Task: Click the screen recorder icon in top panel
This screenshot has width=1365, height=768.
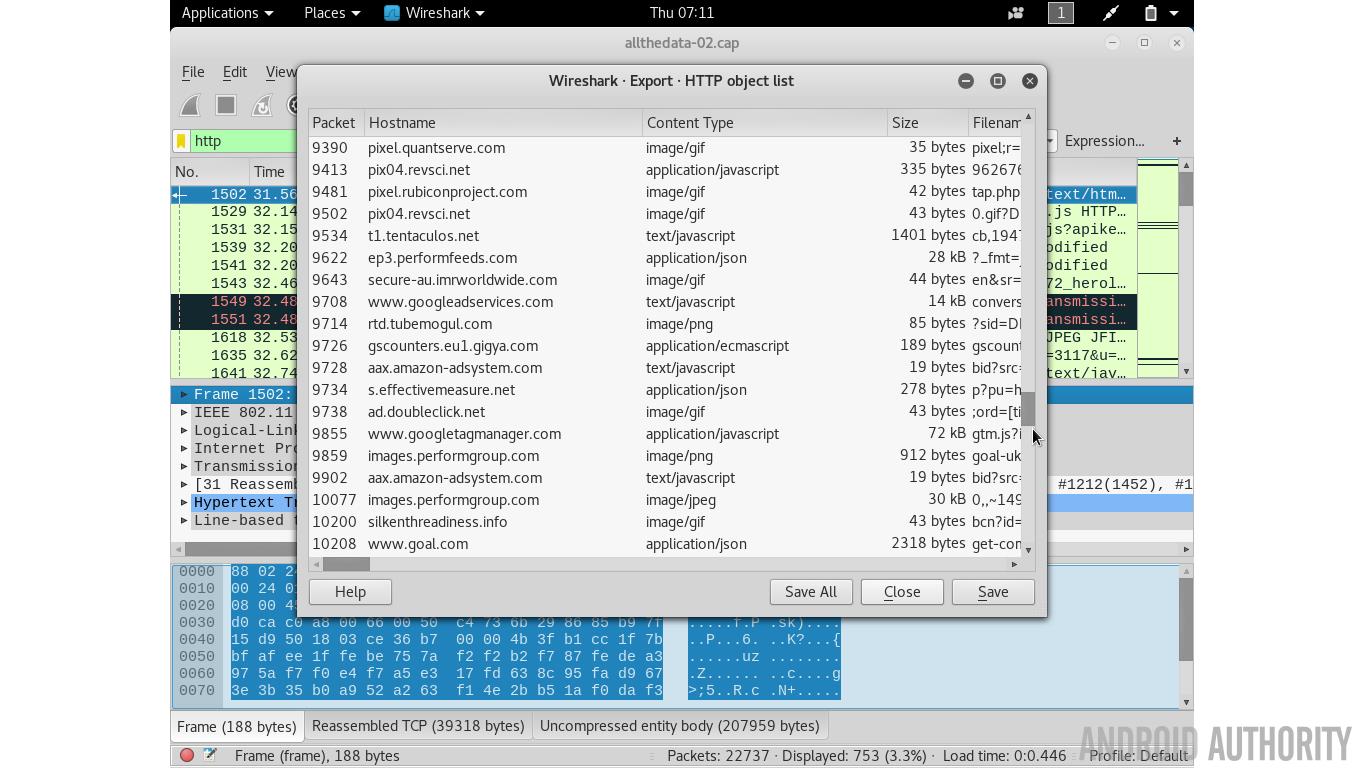Action: point(1015,13)
